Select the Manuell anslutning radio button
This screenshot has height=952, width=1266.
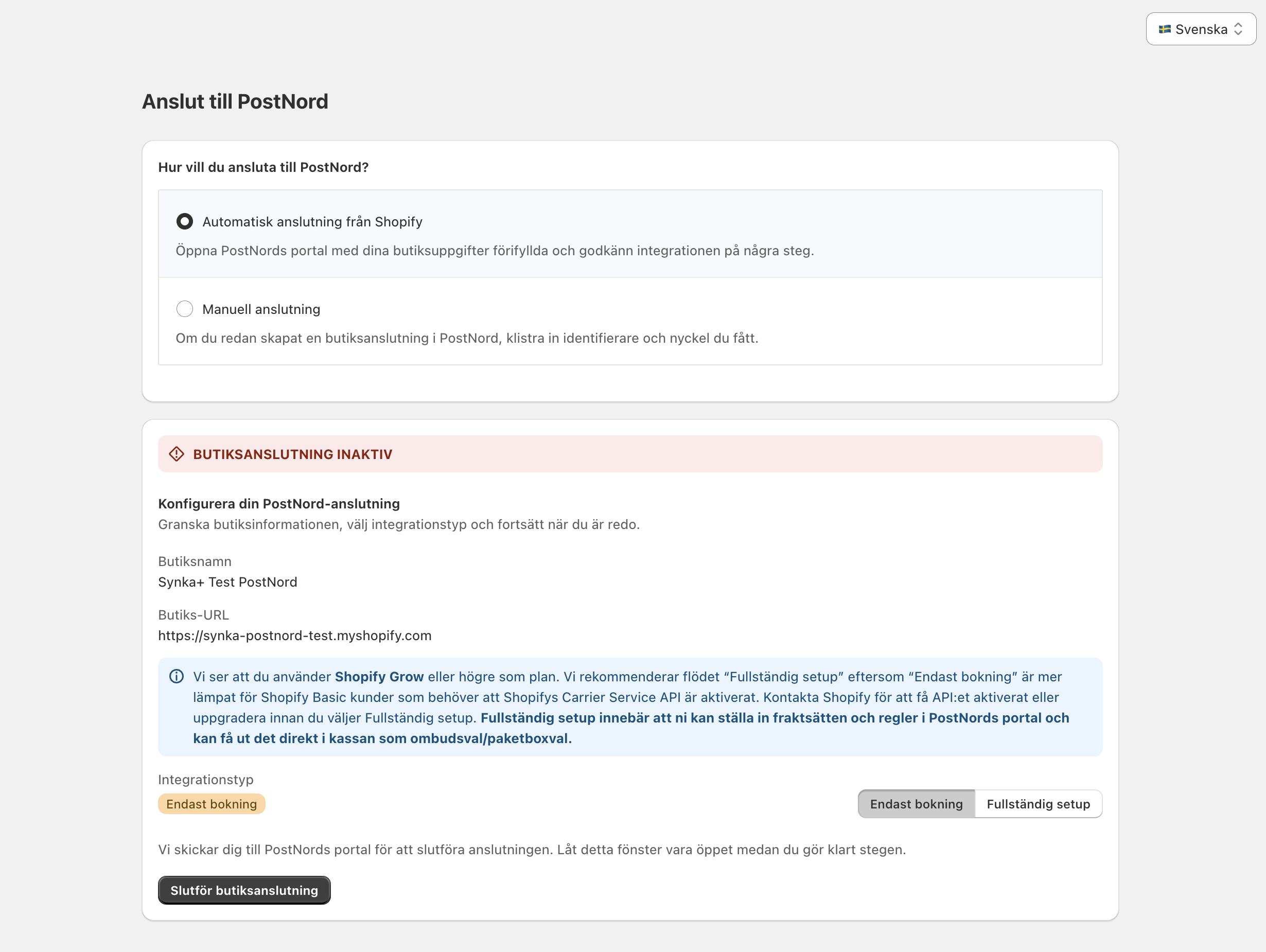[184, 309]
